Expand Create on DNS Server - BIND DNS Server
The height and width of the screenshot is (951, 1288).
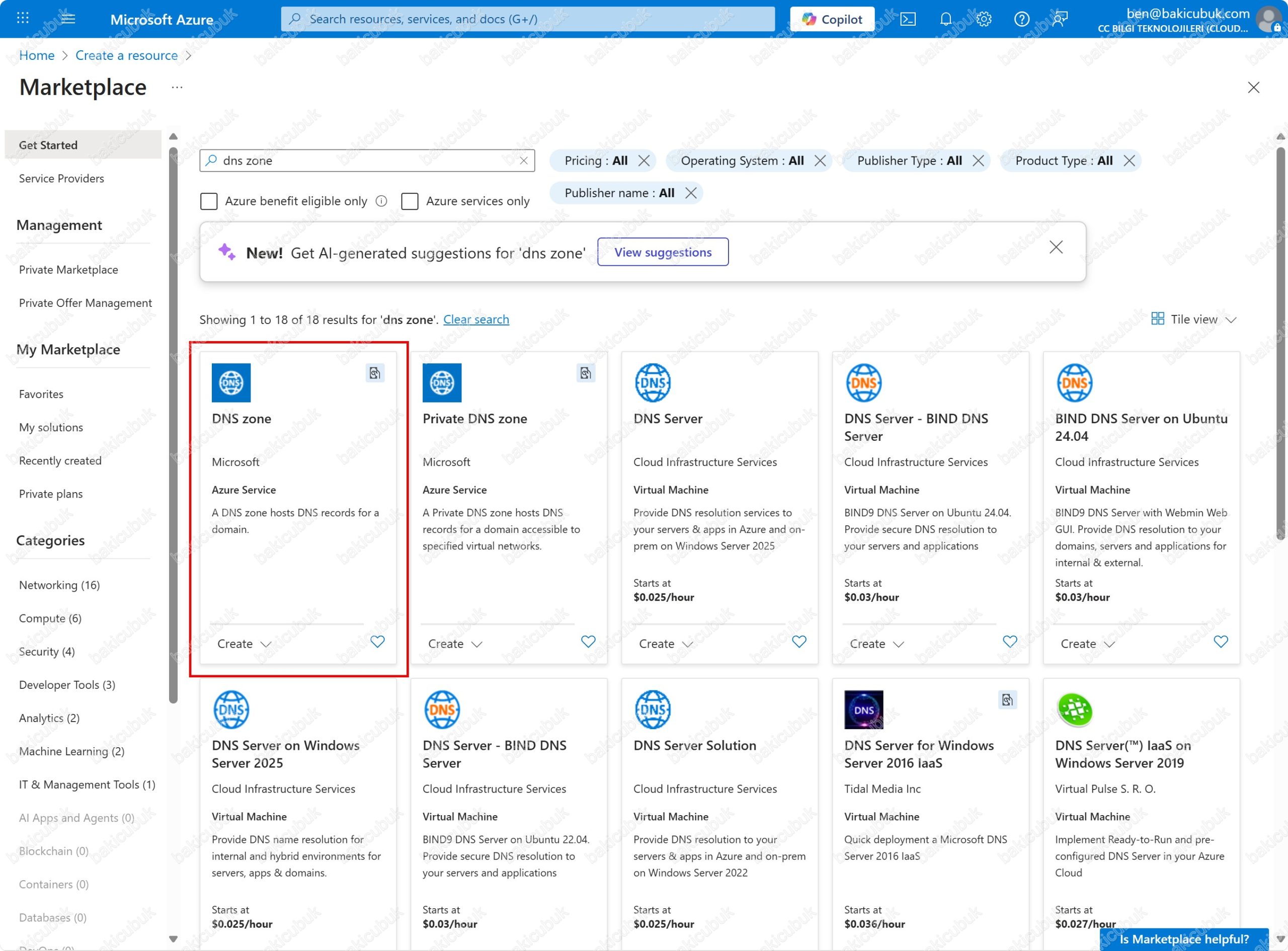[876, 644]
